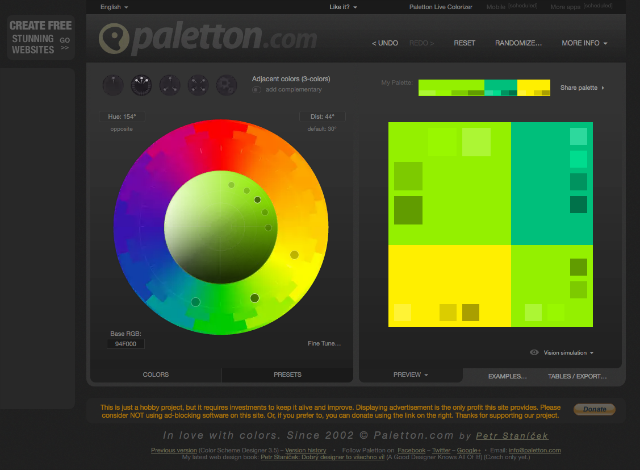
Task: Click the teal secondary hue dot on the wheel
Action: coord(196,302)
